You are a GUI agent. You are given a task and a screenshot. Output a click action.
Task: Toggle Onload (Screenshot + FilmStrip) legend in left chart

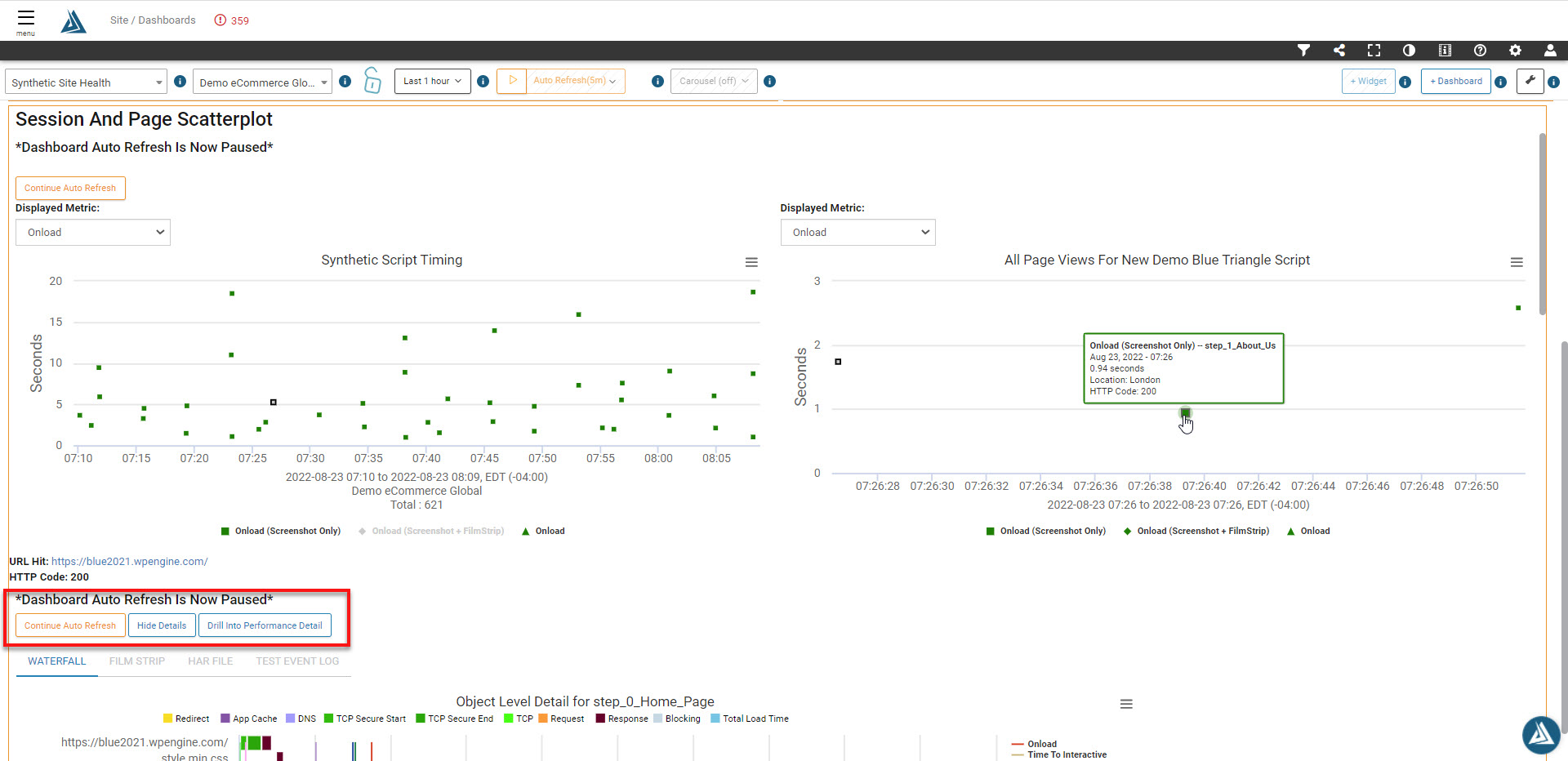tap(431, 531)
